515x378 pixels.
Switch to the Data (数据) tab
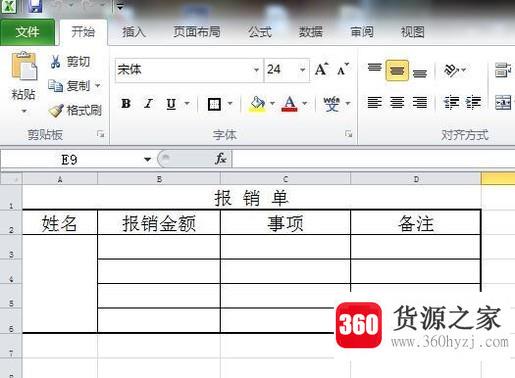tap(310, 32)
